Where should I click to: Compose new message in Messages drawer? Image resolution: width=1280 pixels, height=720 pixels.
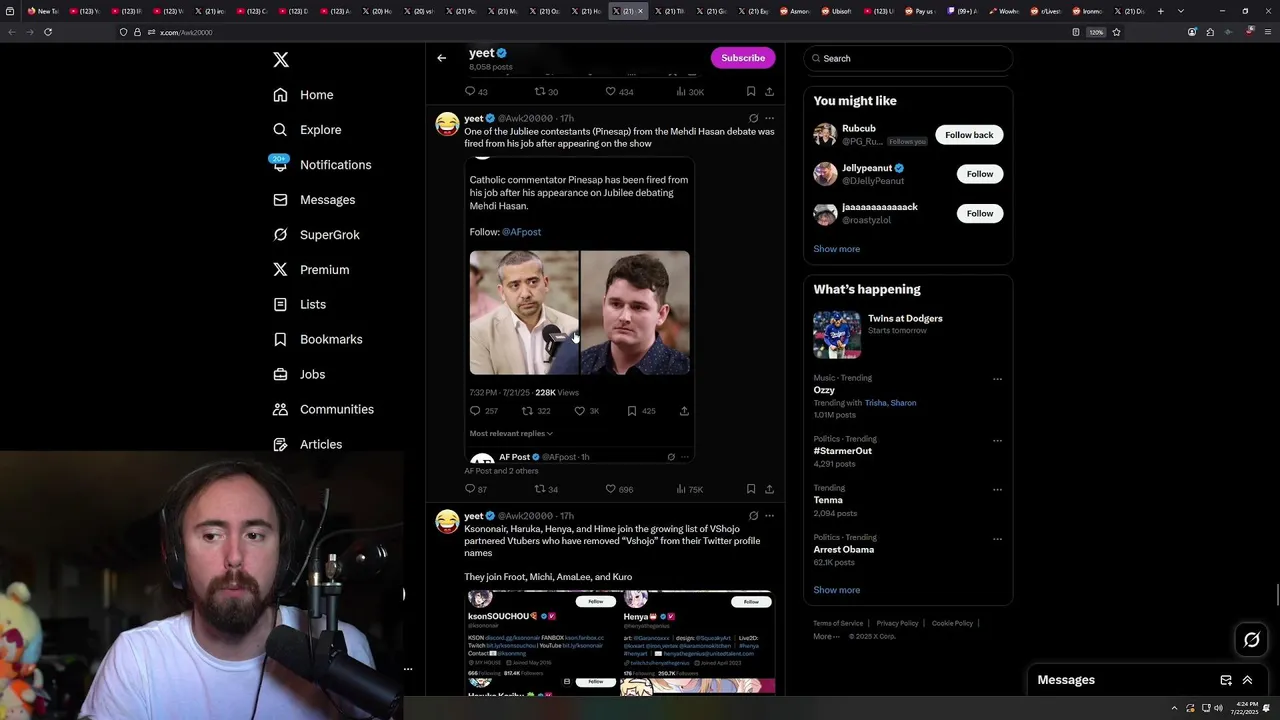pyautogui.click(x=1226, y=680)
